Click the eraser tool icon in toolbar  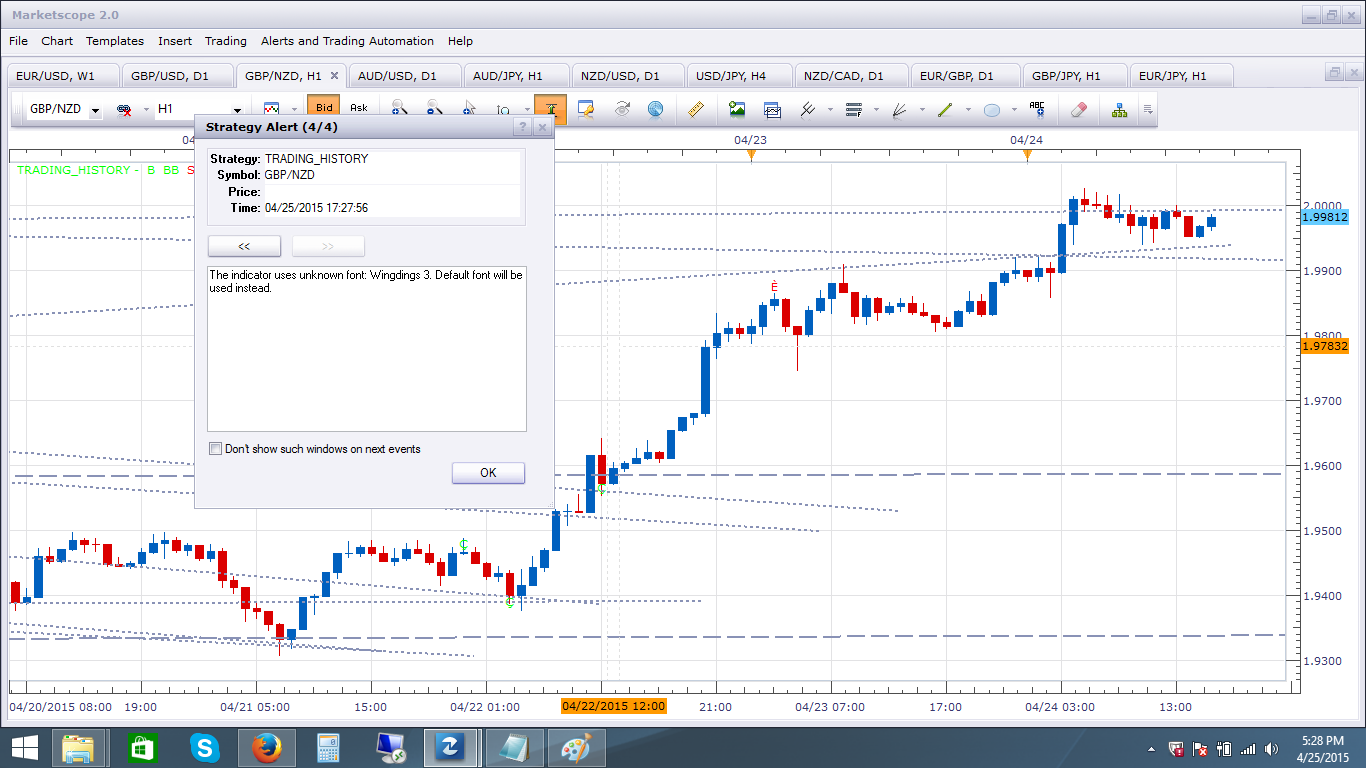[1077, 109]
